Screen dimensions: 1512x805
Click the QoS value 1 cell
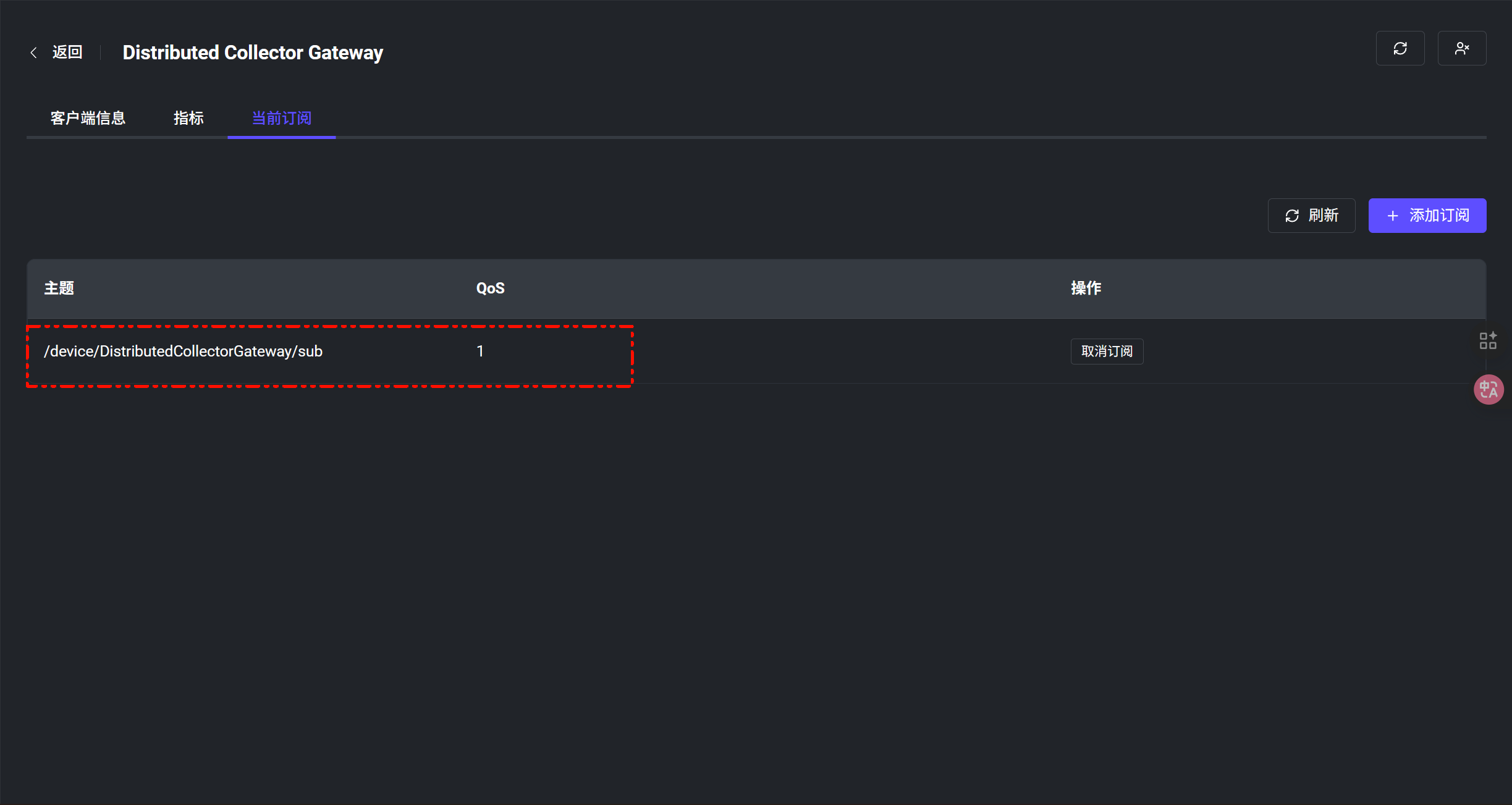point(480,352)
